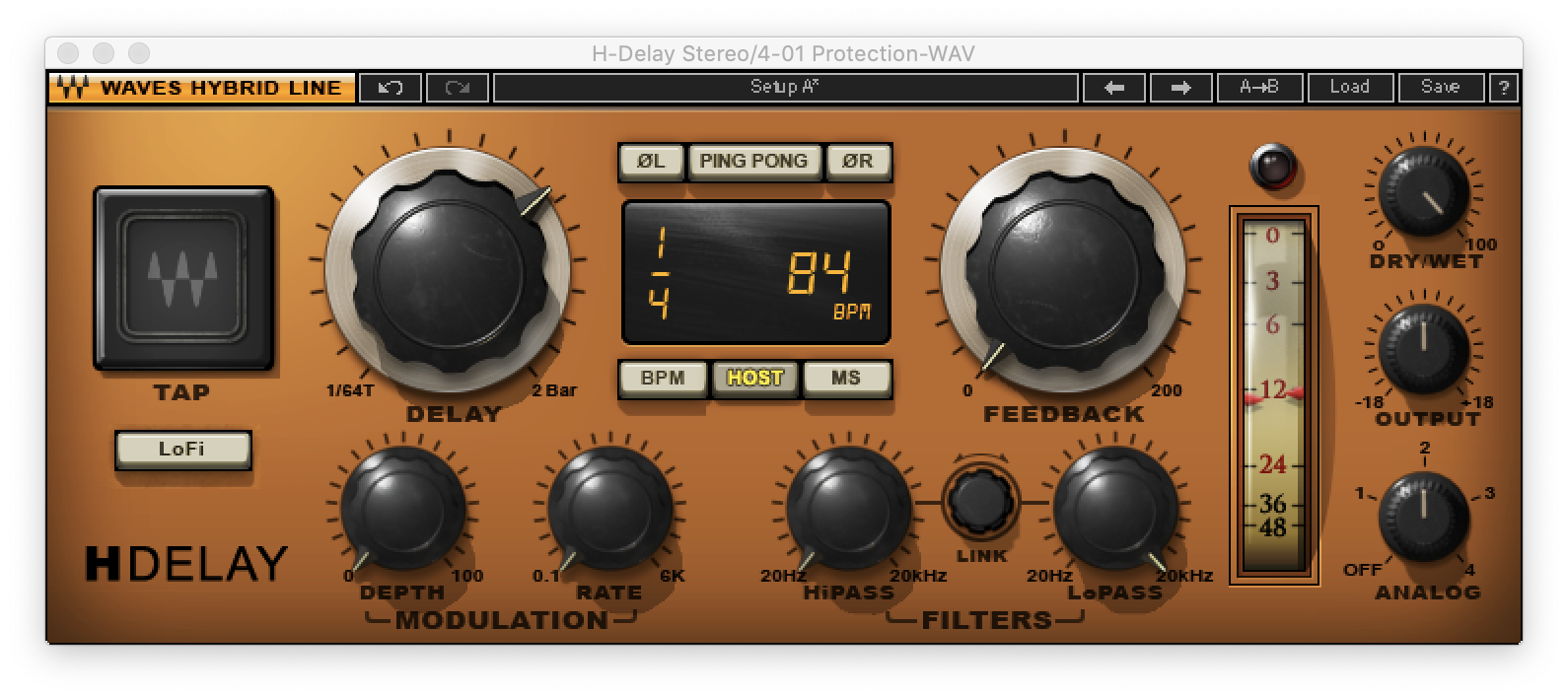Screen dimensions: 1568x698
Task: Click the OUTPUT gain knob
Action: (1424, 351)
